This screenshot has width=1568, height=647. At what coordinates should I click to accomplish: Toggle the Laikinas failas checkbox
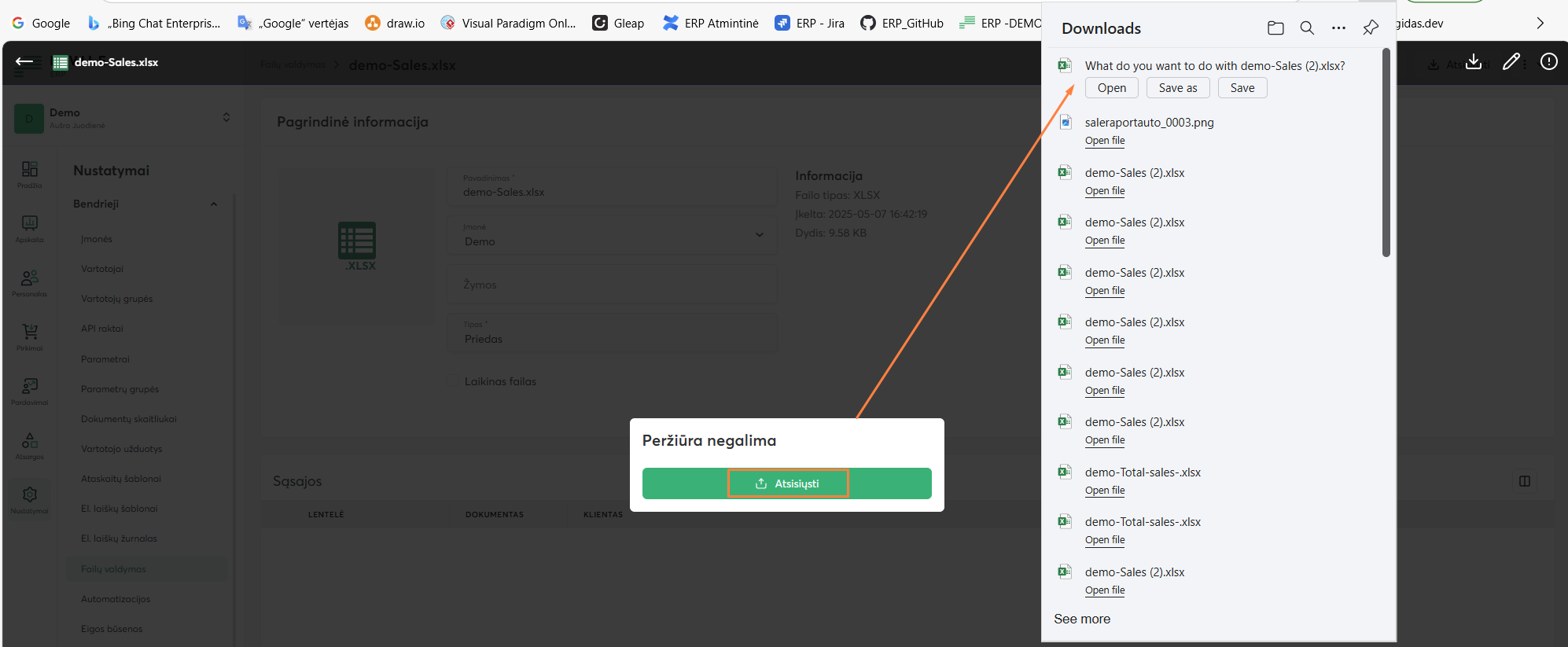click(453, 381)
